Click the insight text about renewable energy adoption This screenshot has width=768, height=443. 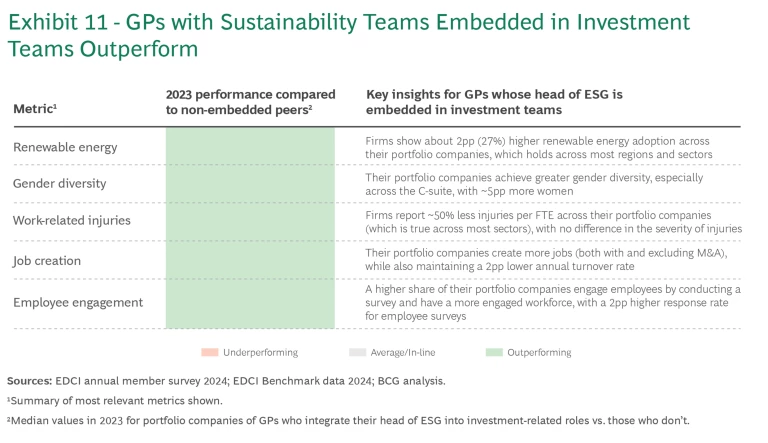point(552,147)
